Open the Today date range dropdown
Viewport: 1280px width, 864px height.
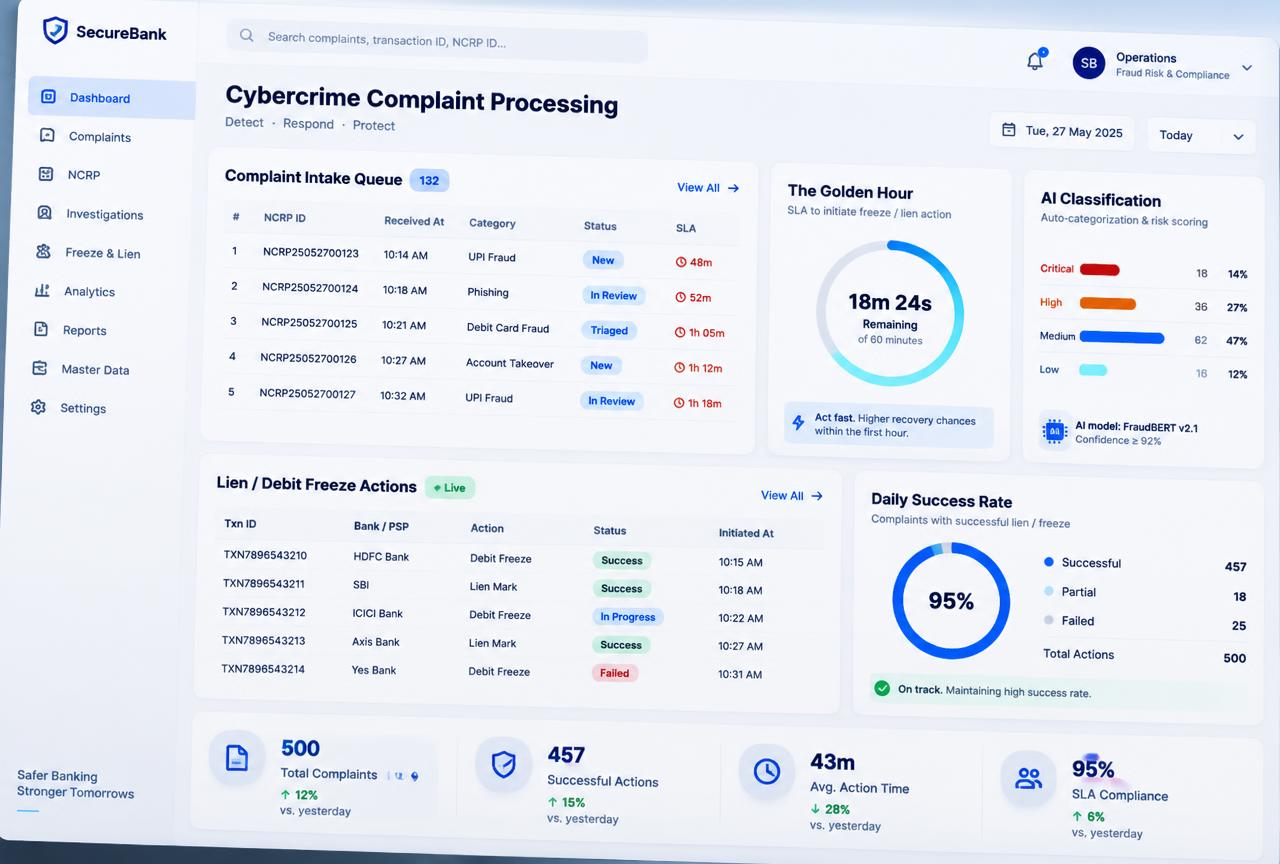(1201, 136)
